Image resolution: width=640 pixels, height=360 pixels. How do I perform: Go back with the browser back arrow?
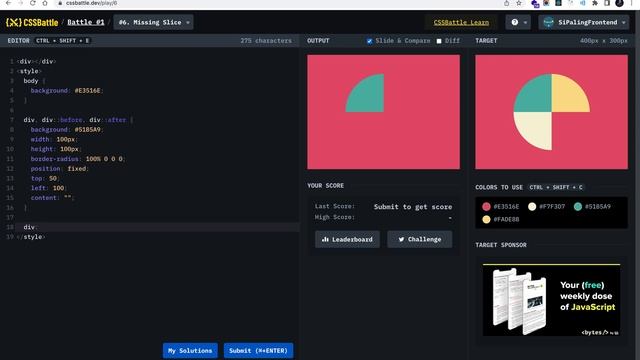pos(8,3)
